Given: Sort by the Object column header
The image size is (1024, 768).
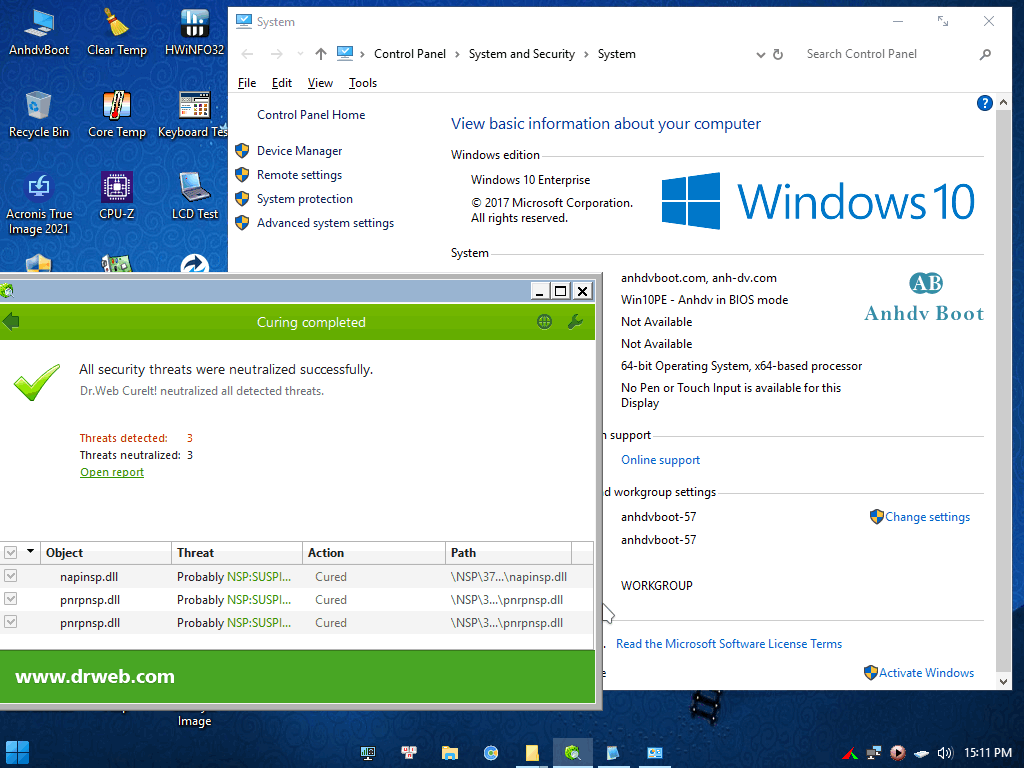Looking at the screenshot, I should [x=106, y=552].
